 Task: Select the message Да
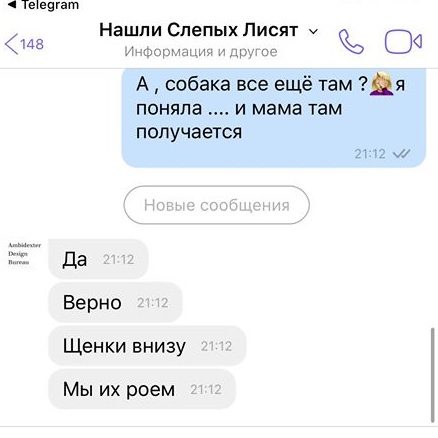pyautogui.click(x=98, y=259)
